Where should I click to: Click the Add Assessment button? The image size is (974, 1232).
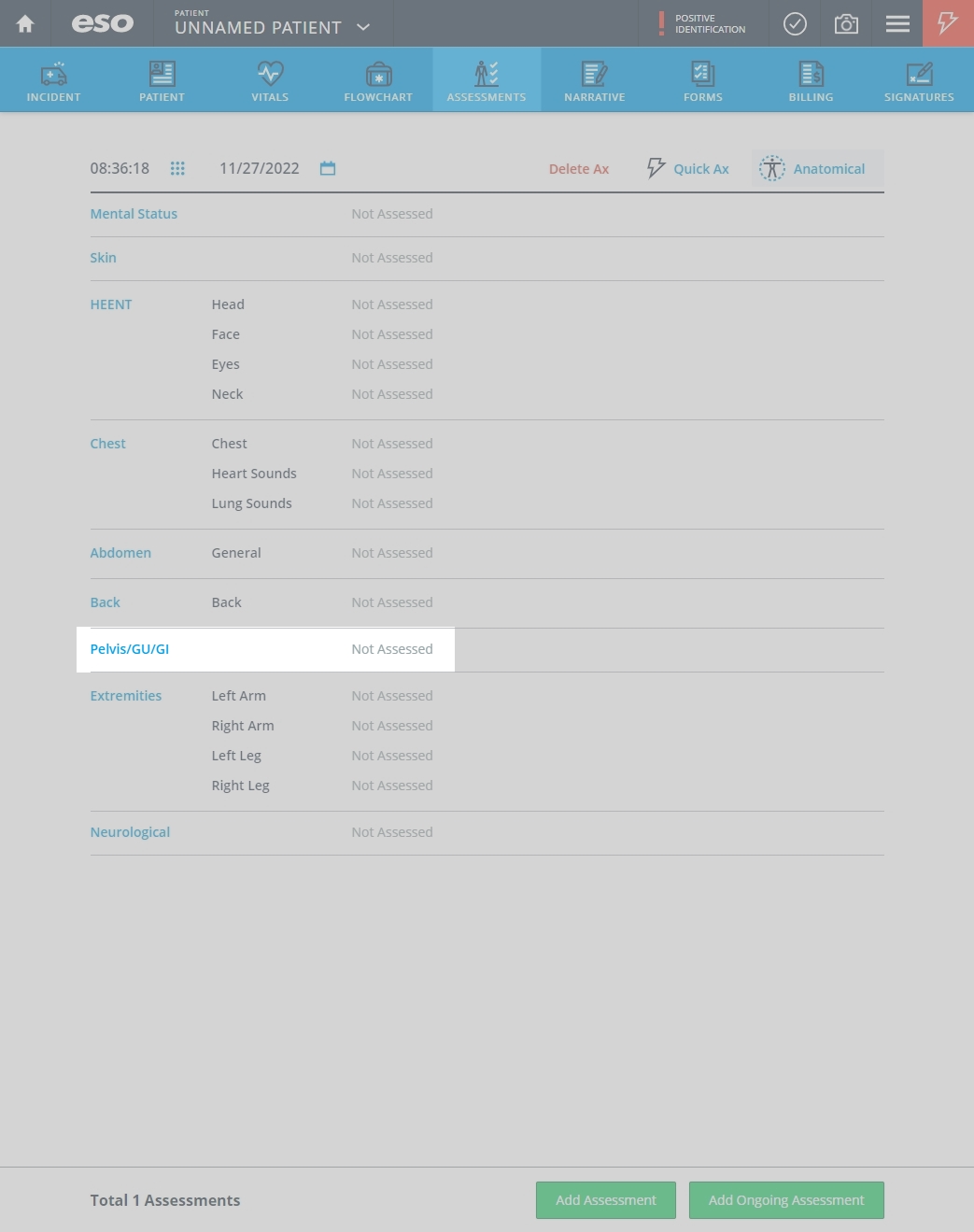click(x=606, y=1200)
